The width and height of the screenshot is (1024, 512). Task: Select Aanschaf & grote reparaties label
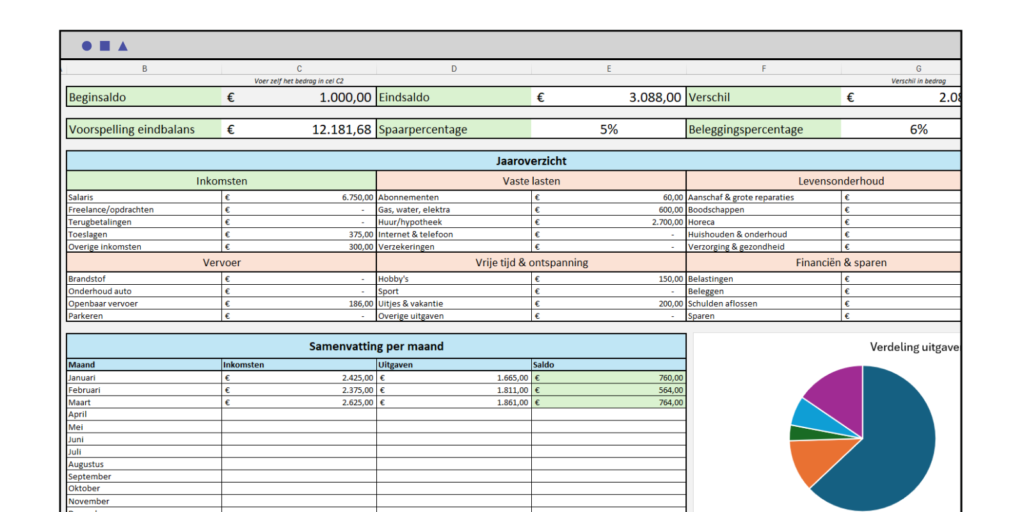(763, 197)
